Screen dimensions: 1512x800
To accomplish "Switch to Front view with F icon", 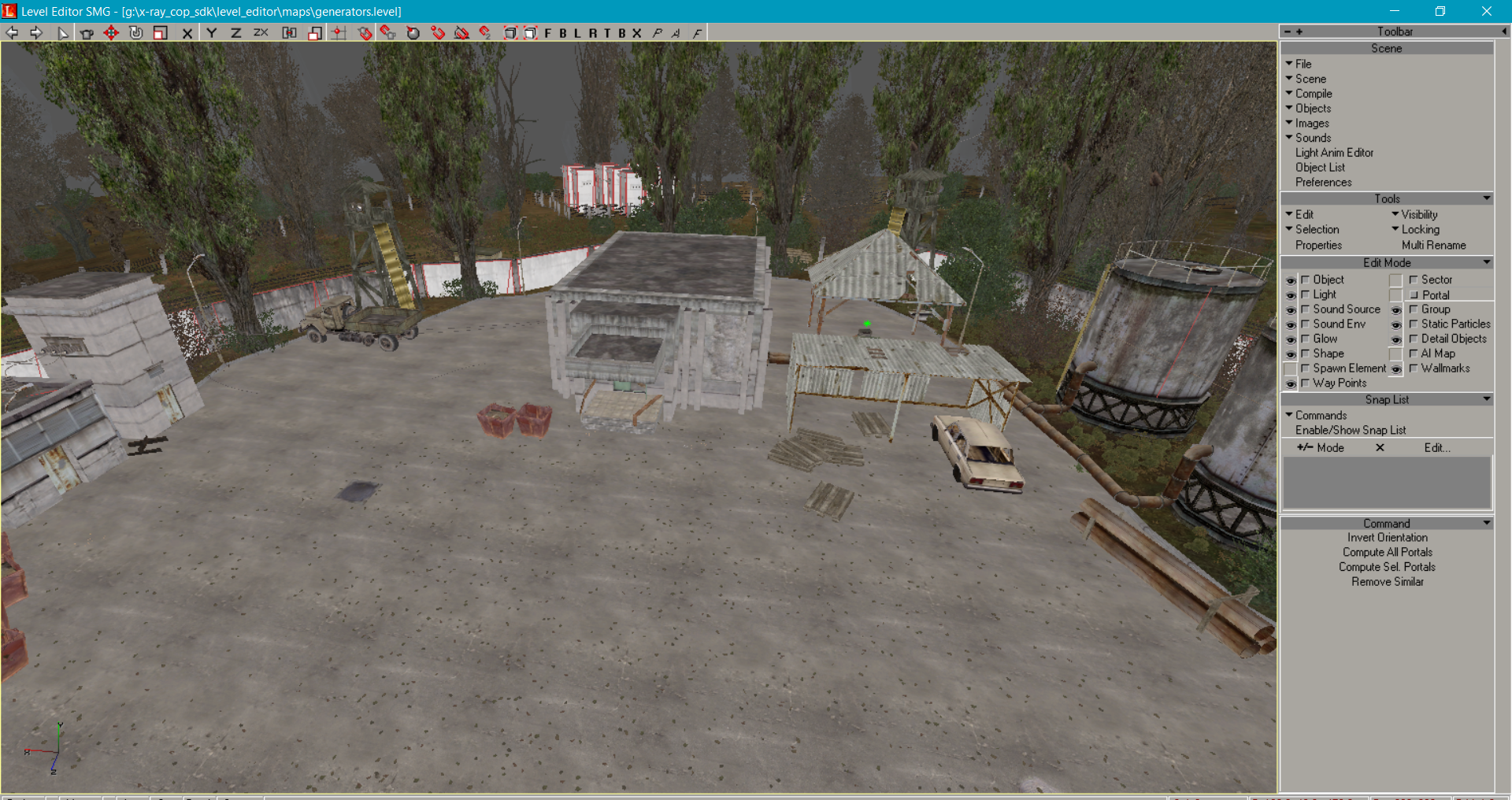I will [x=548, y=32].
